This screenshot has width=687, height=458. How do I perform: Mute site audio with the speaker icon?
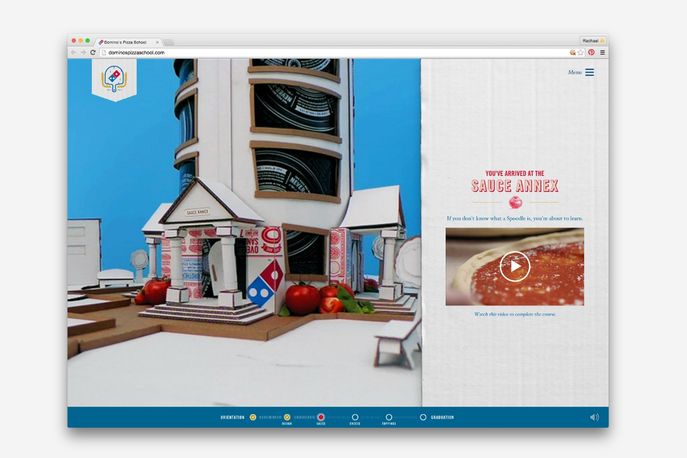tap(594, 417)
